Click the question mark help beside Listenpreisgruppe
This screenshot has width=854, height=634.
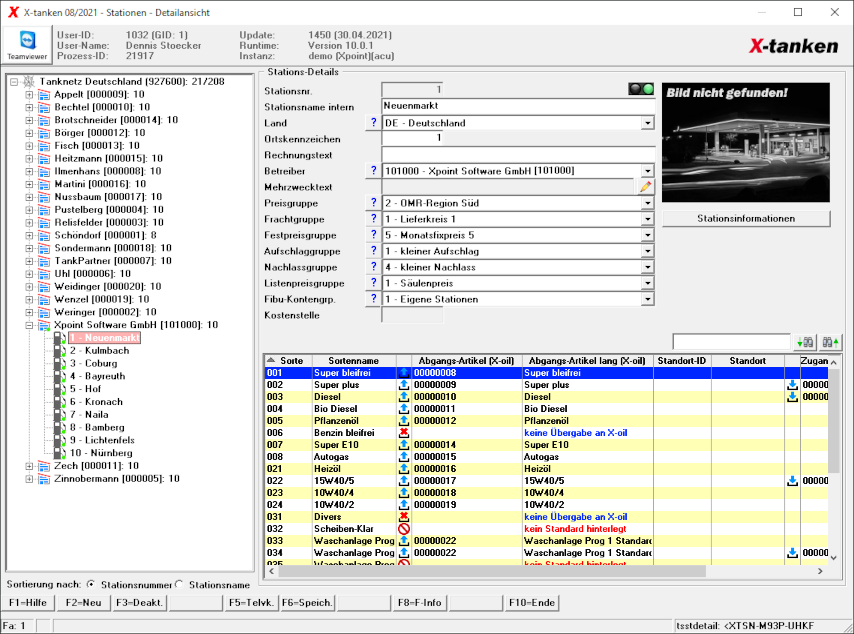tap(373, 283)
